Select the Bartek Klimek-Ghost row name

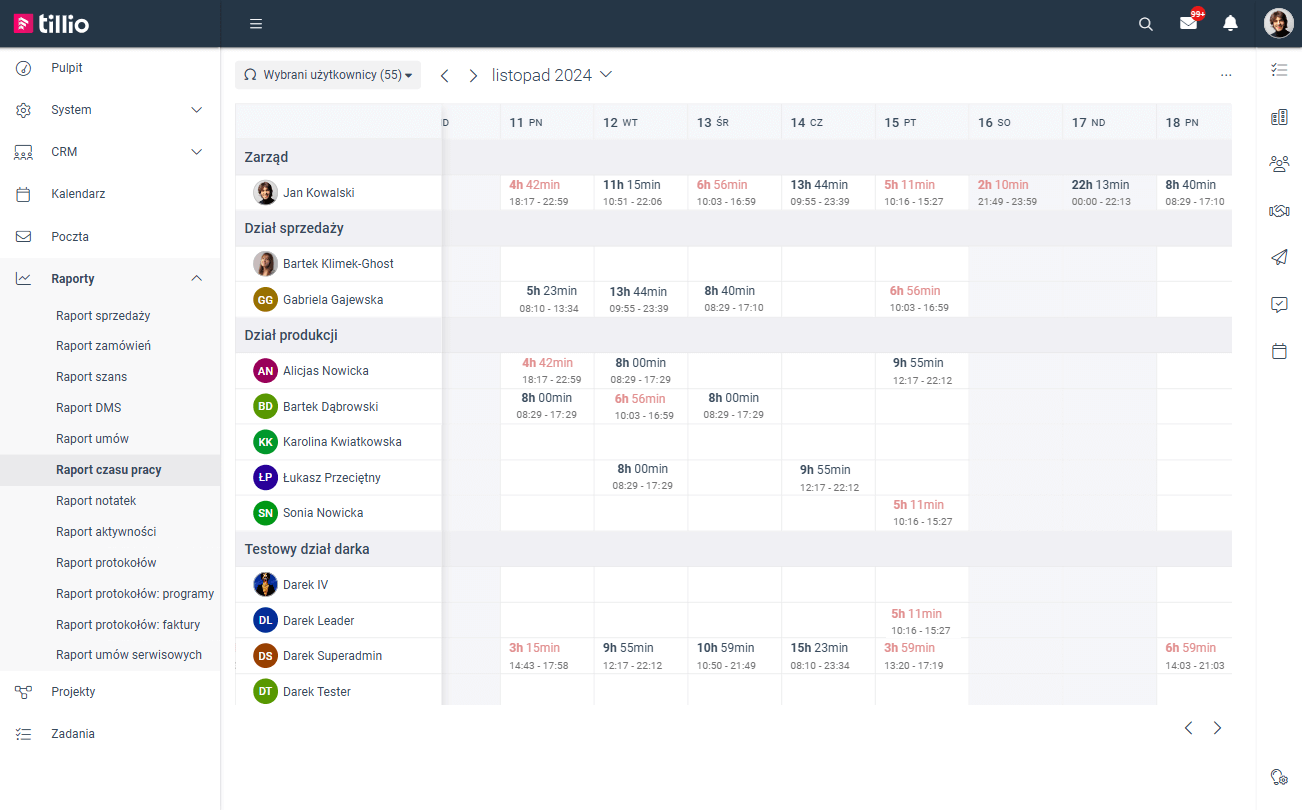pos(338,264)
